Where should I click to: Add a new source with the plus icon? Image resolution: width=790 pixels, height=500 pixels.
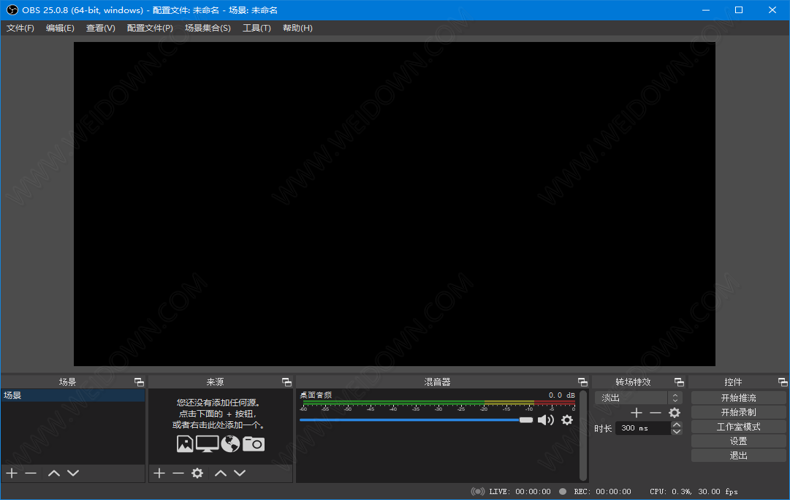click(159, 473)
